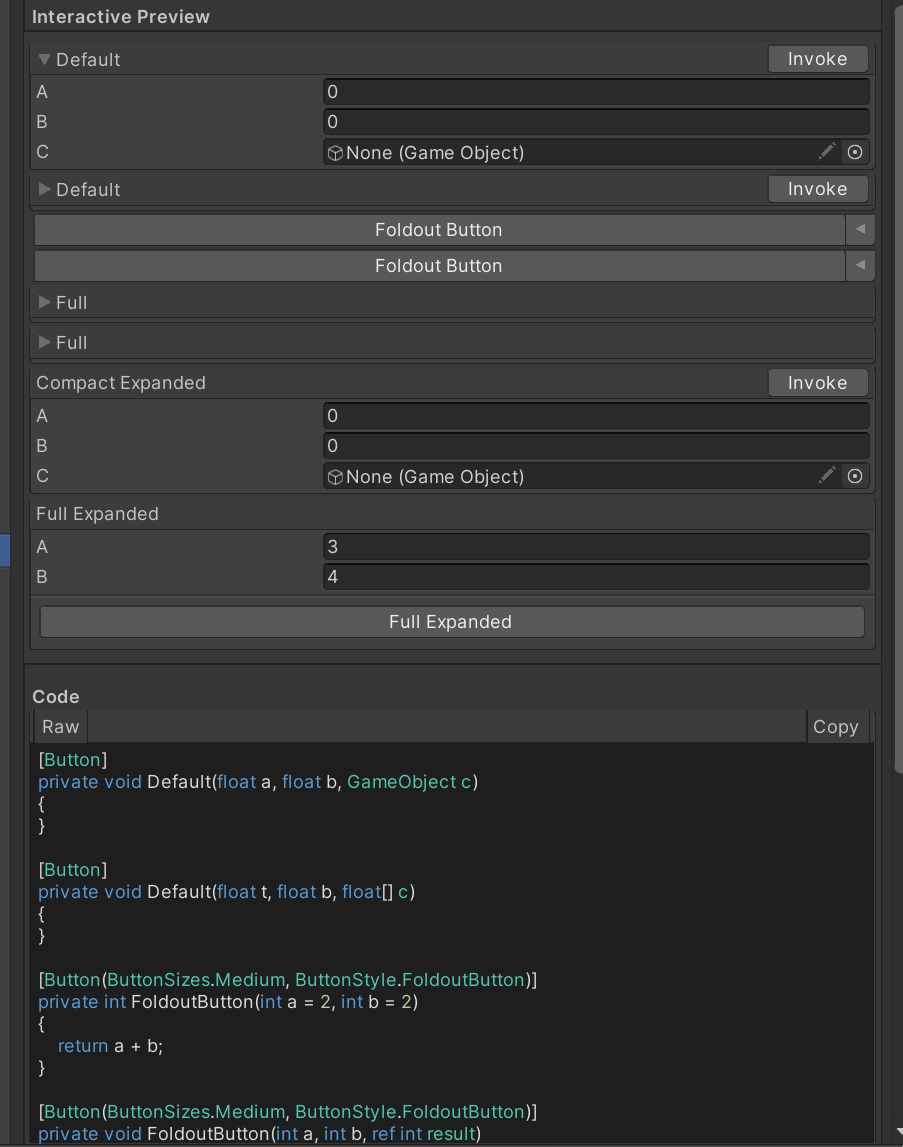Click pencil icon in Compact Expanded GameObject slot
The width and height of the screenshot is (903, 1147).
pos(826,476)
